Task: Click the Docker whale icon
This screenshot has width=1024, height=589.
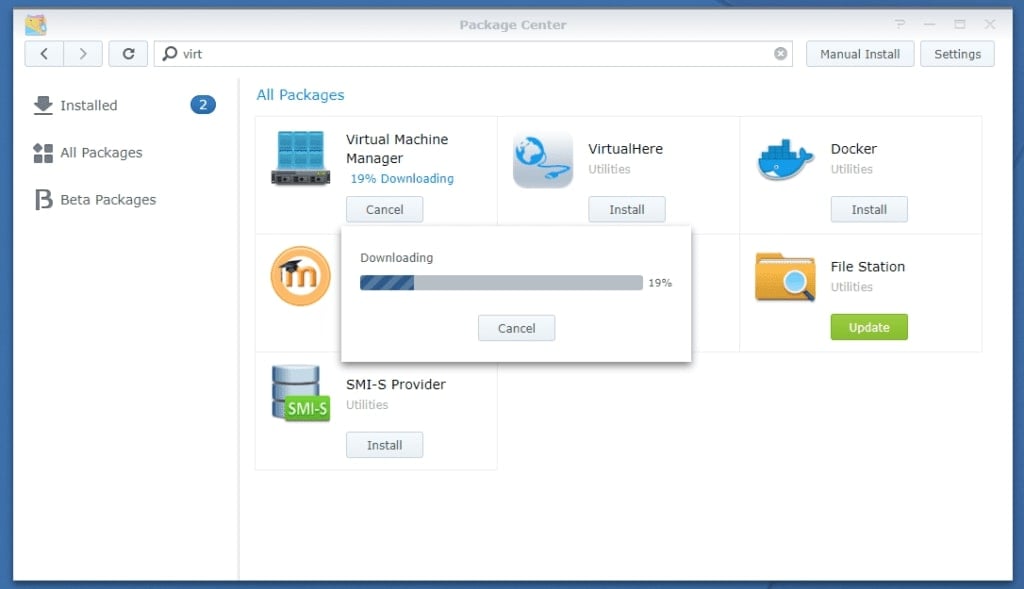Action: (785, 159)
